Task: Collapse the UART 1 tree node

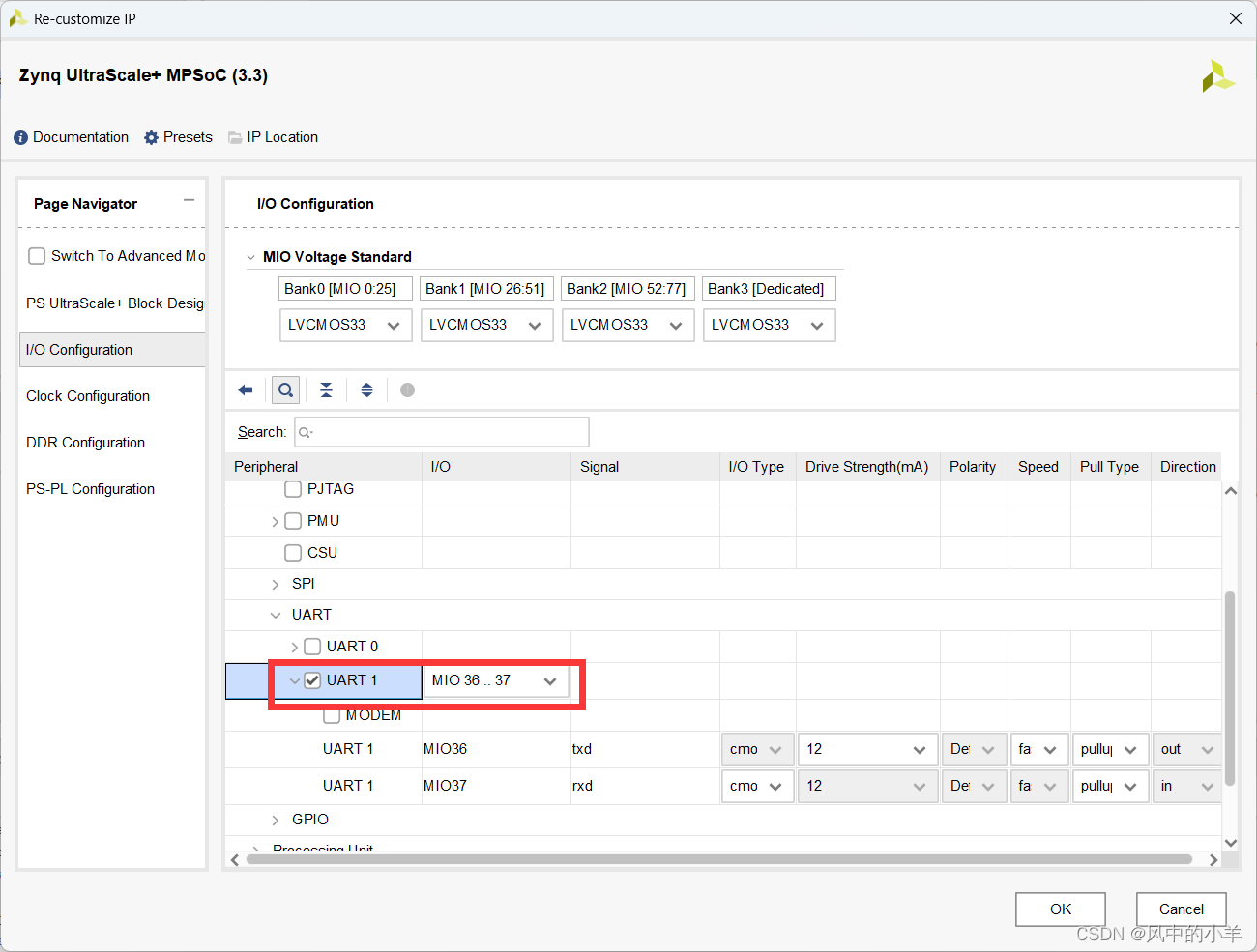Action: coord(295,681)
